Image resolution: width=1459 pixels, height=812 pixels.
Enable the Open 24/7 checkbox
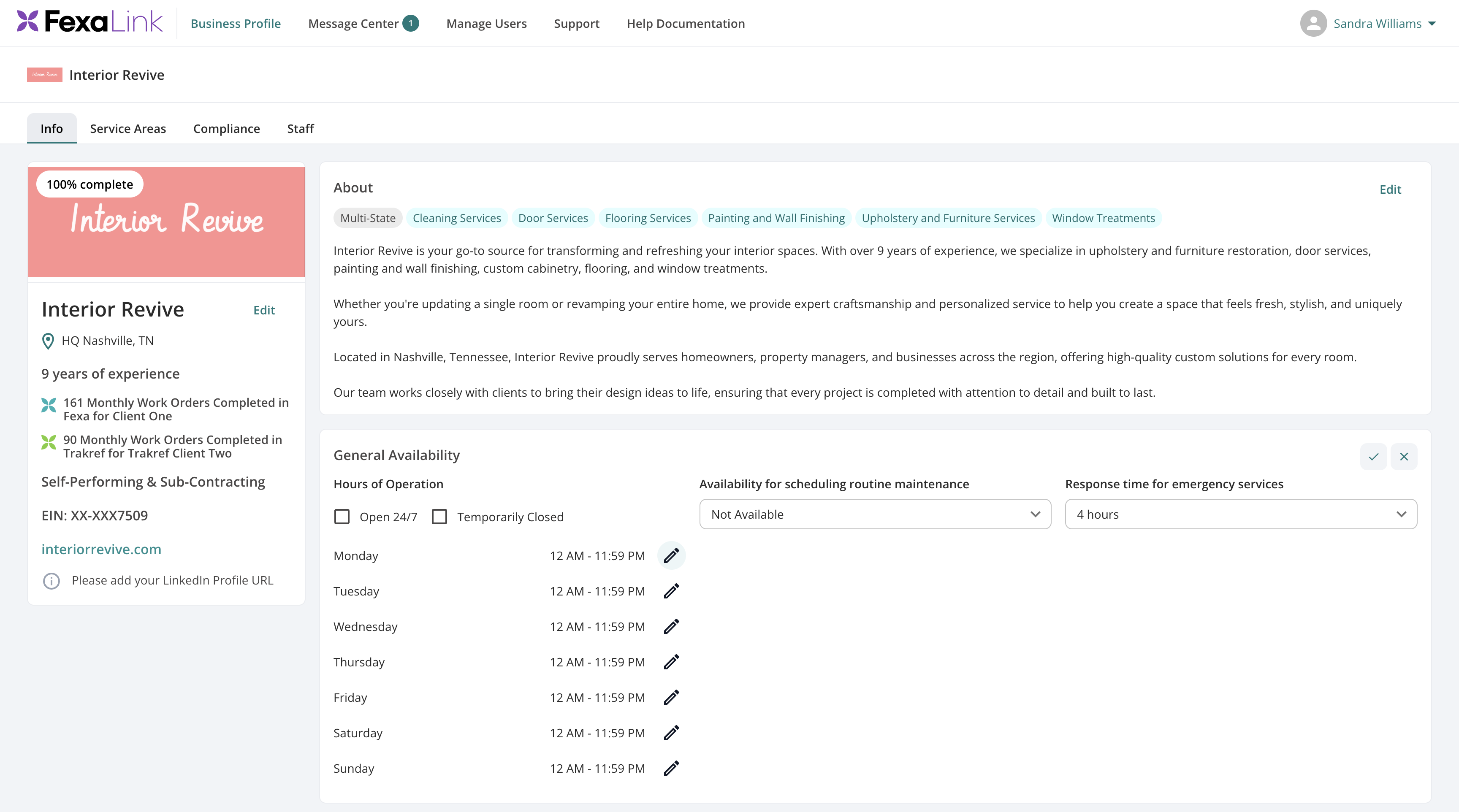pyautogui.click(x=342, y=517)
